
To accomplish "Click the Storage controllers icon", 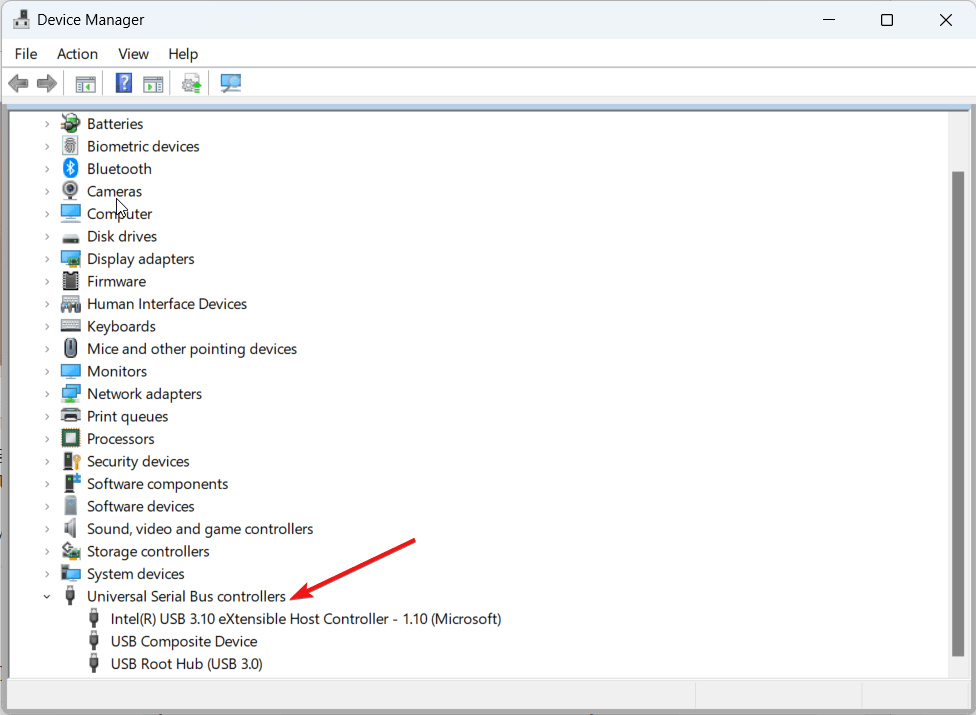I will (x=70, y=551).
